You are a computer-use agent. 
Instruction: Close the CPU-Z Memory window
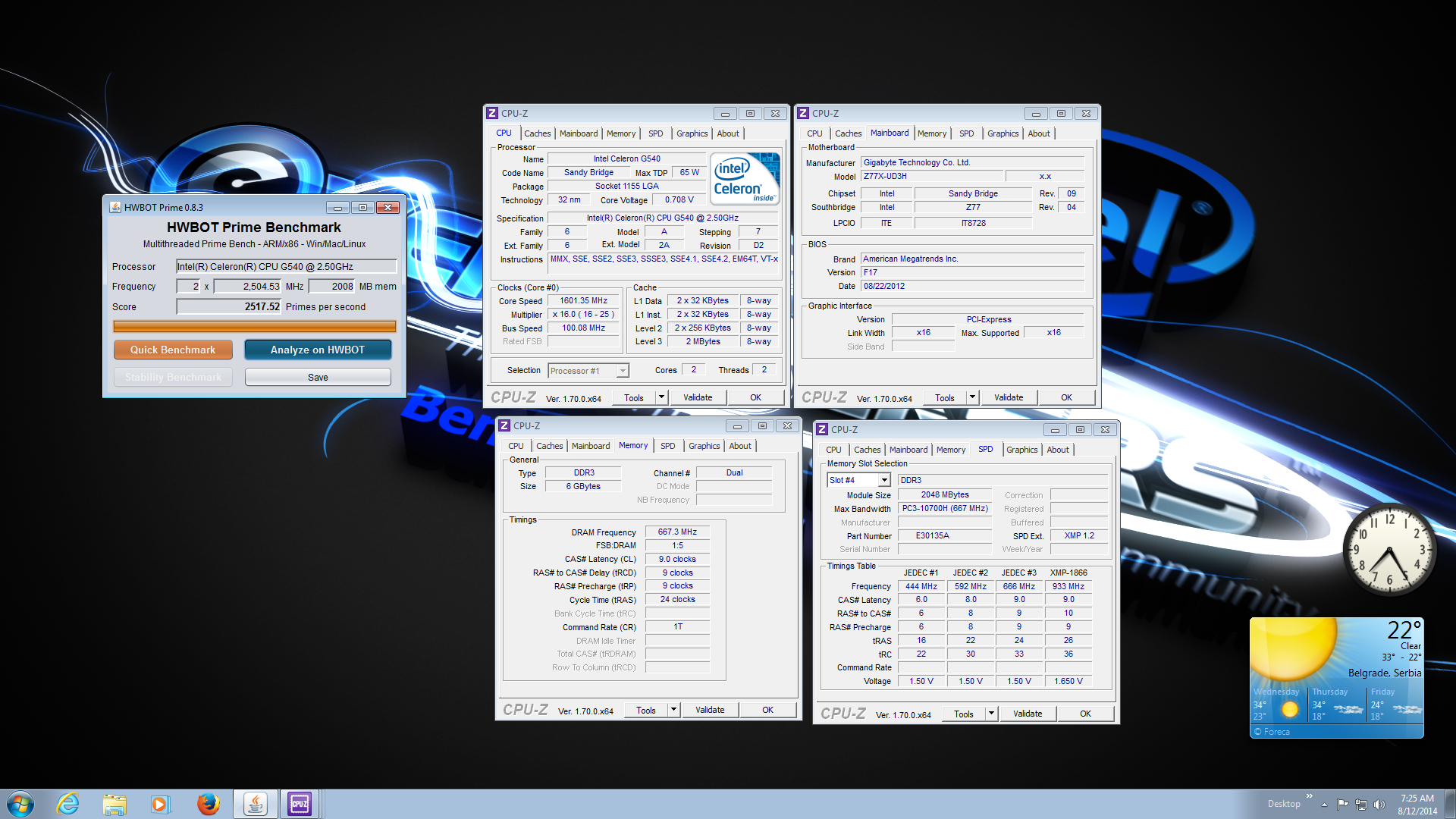click(788, 425)
